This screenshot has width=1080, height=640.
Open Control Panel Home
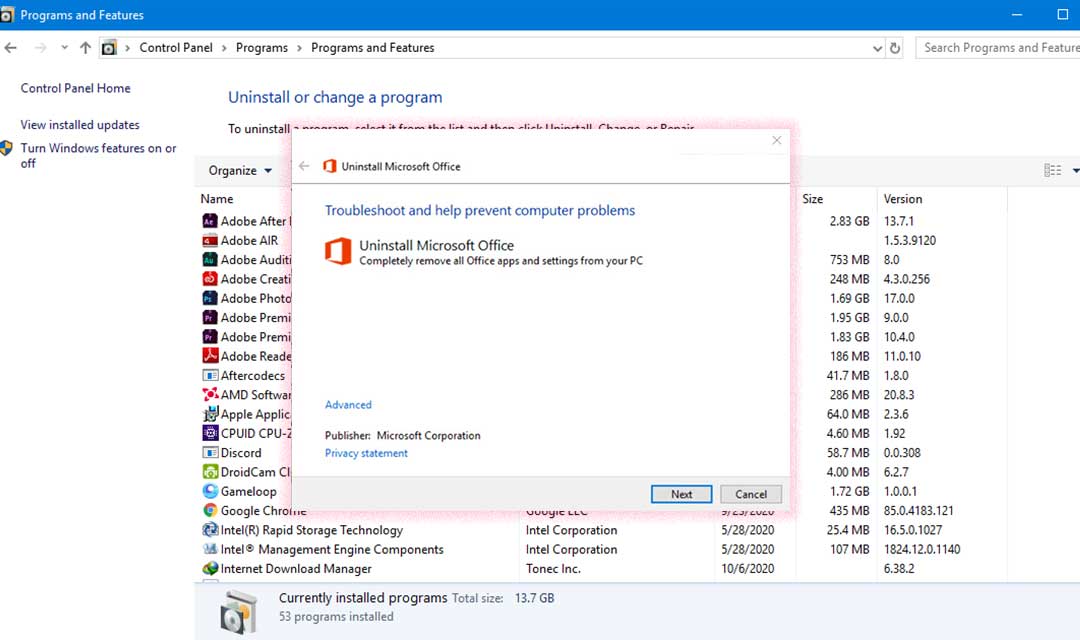pos(75,88)
